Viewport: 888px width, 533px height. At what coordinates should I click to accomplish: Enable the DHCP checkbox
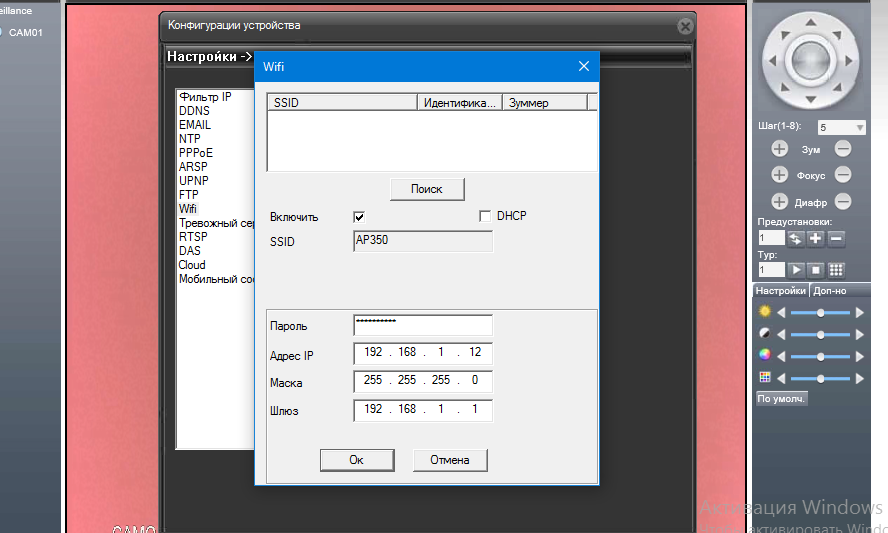(485, 216)
